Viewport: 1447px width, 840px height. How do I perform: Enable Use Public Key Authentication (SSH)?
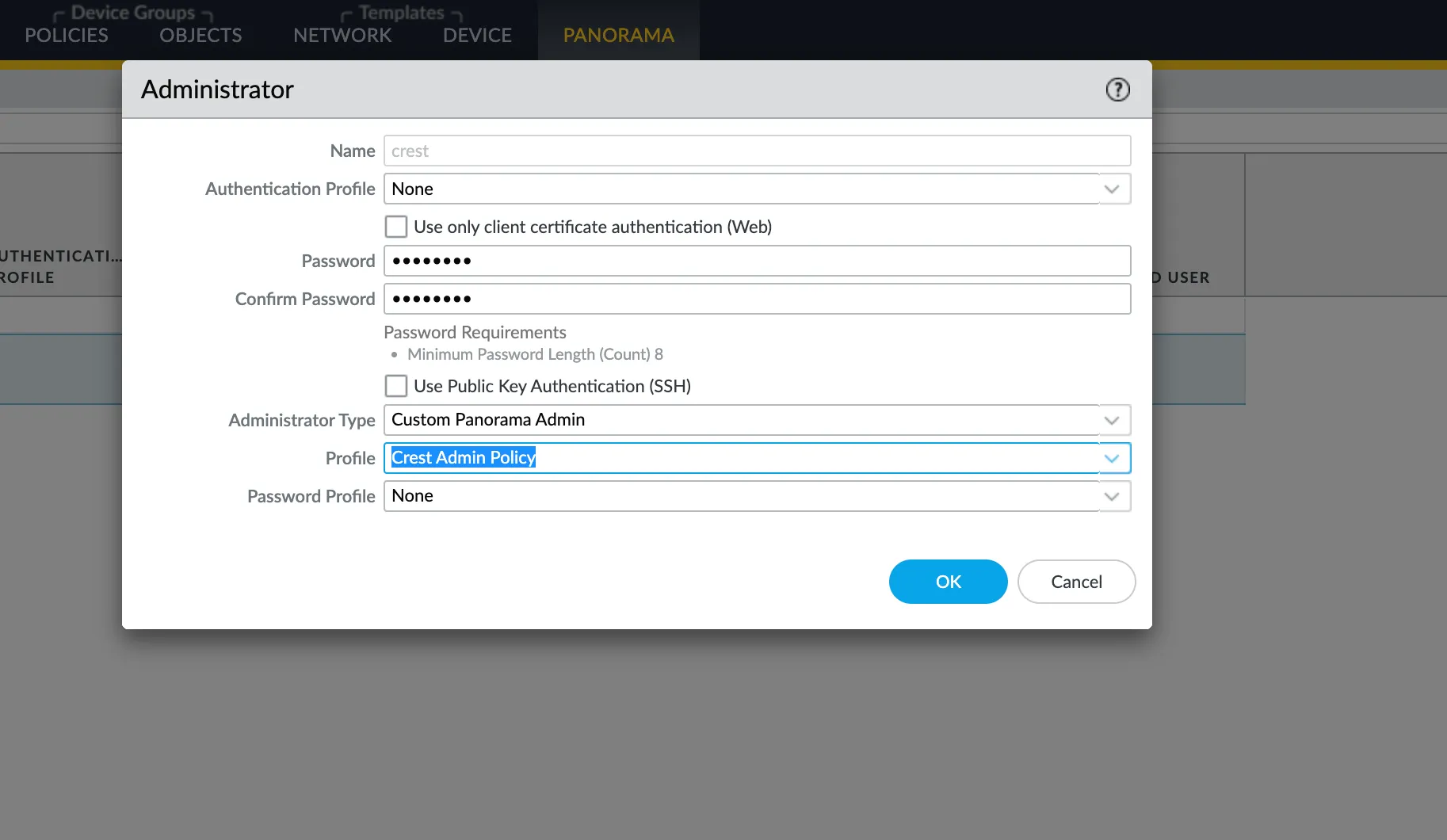point(395,386)
